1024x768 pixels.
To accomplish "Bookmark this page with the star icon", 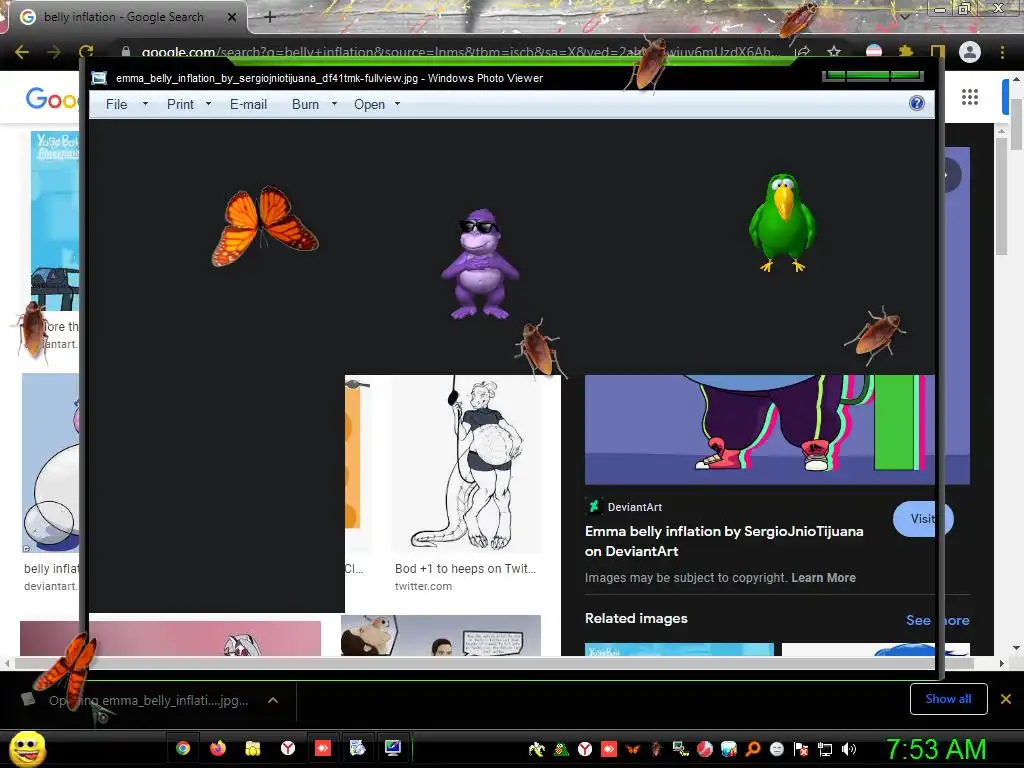I will (x=834, y=52).
